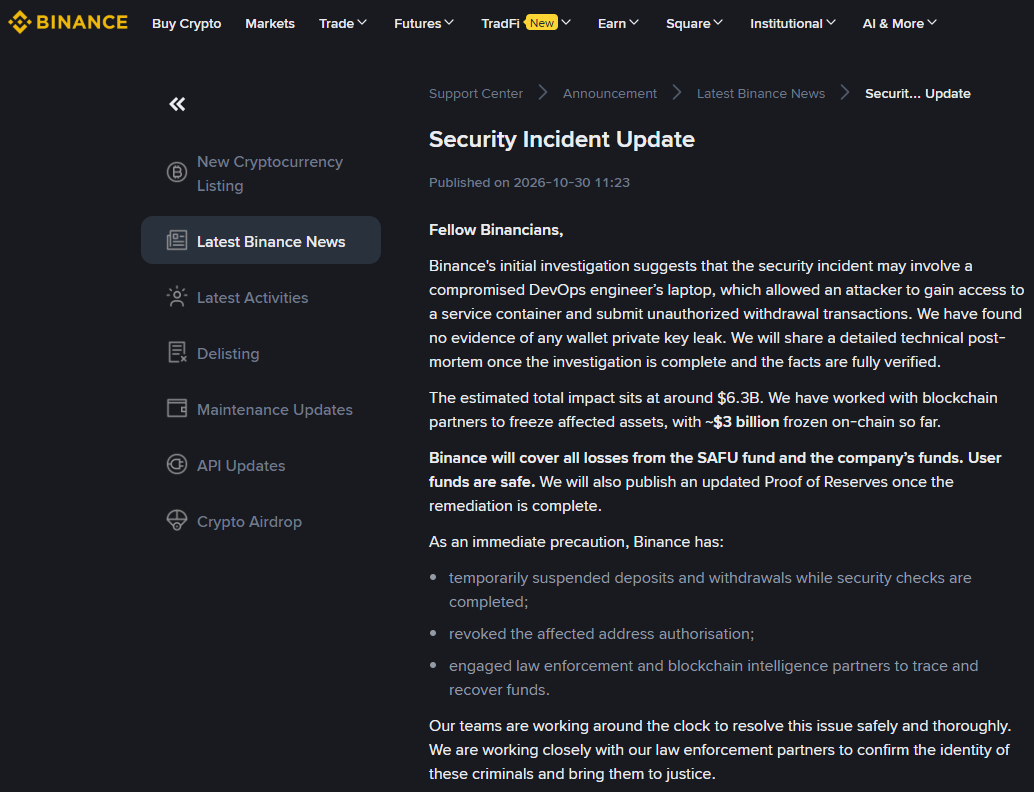The height and width of the screenshot is (792, 1034).
Task: Click the New badge beside TradFi
Action: pos(541,22)
